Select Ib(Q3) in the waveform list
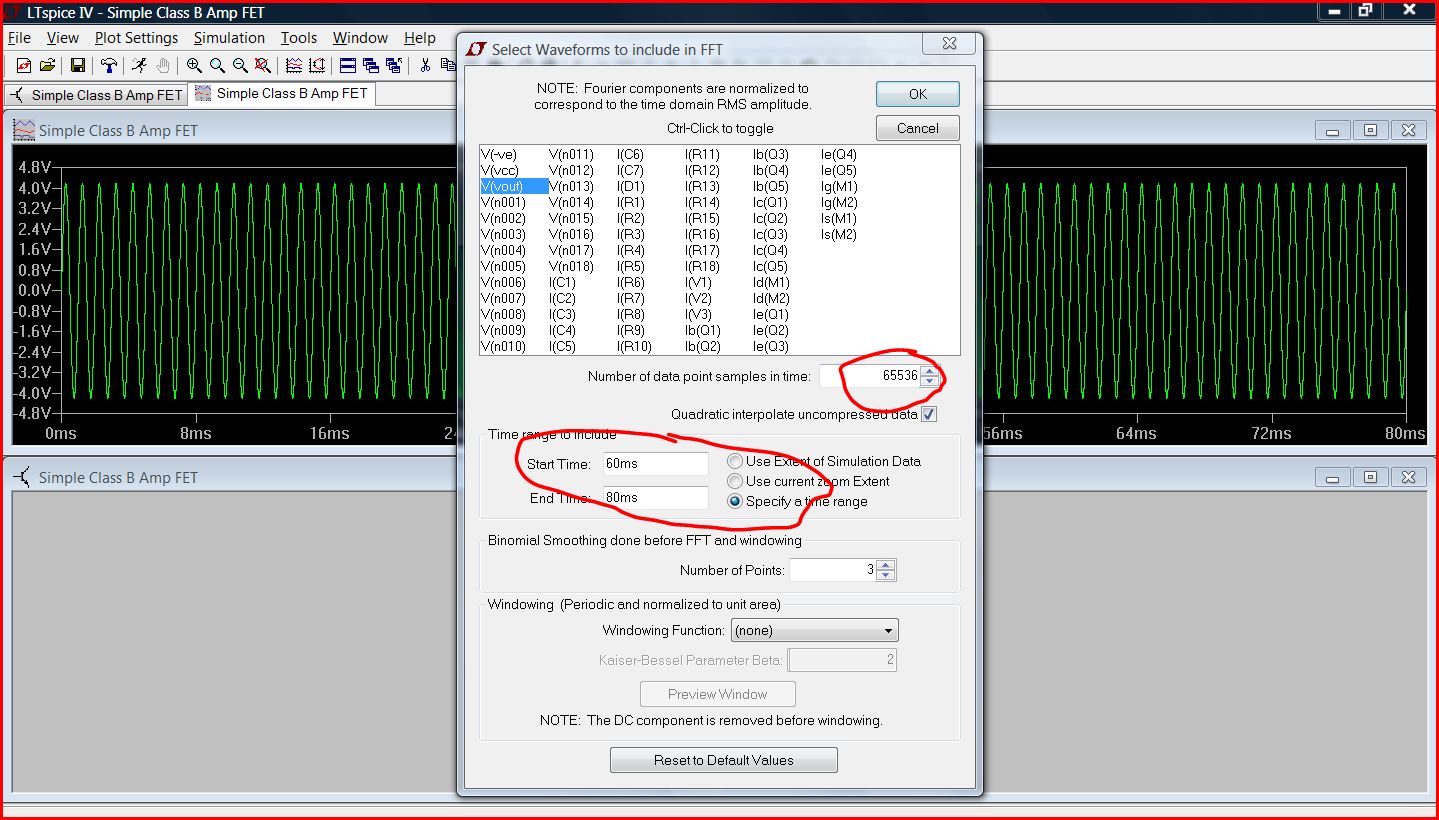The image size is (1439, 820). [770, 154]
